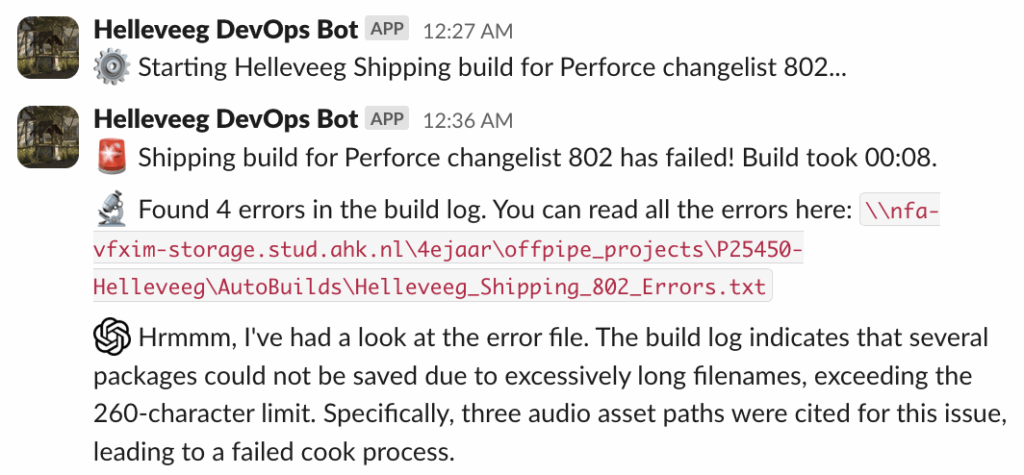1024x475 pixels.
Task: Click the red siren emoji
Action: (x=111, y=158)
